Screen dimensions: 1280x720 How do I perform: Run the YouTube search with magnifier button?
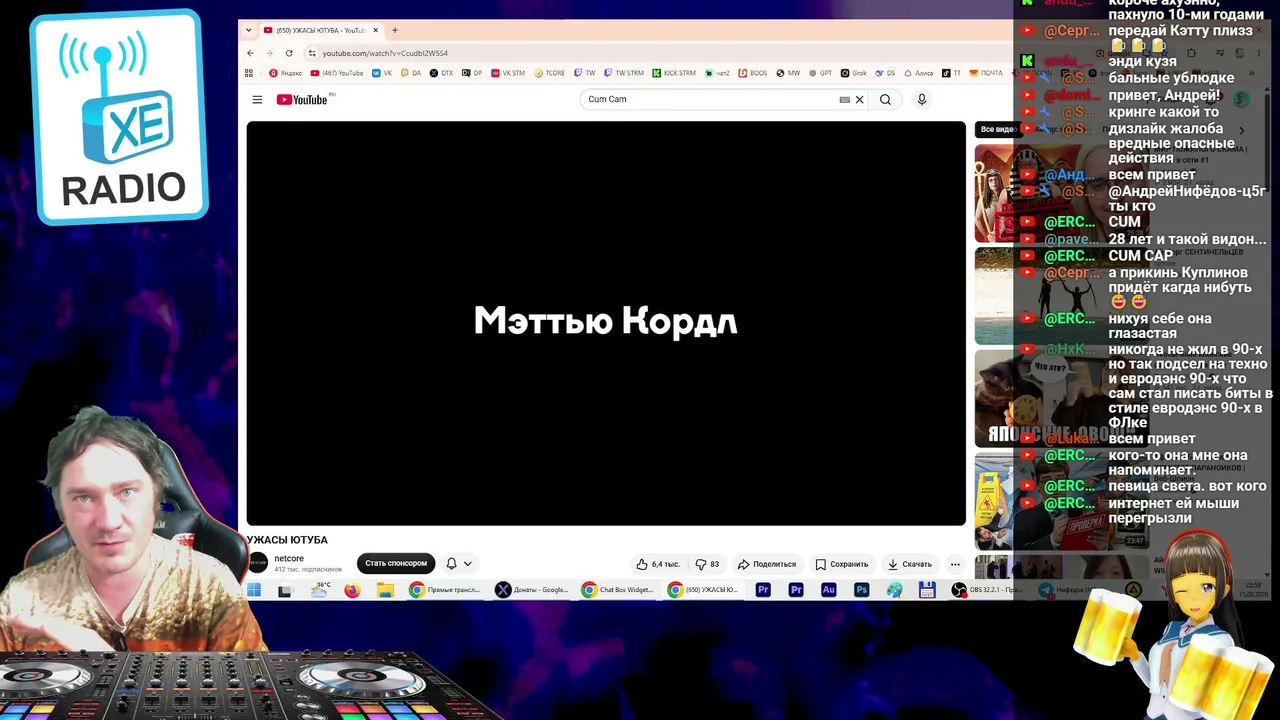885,100
